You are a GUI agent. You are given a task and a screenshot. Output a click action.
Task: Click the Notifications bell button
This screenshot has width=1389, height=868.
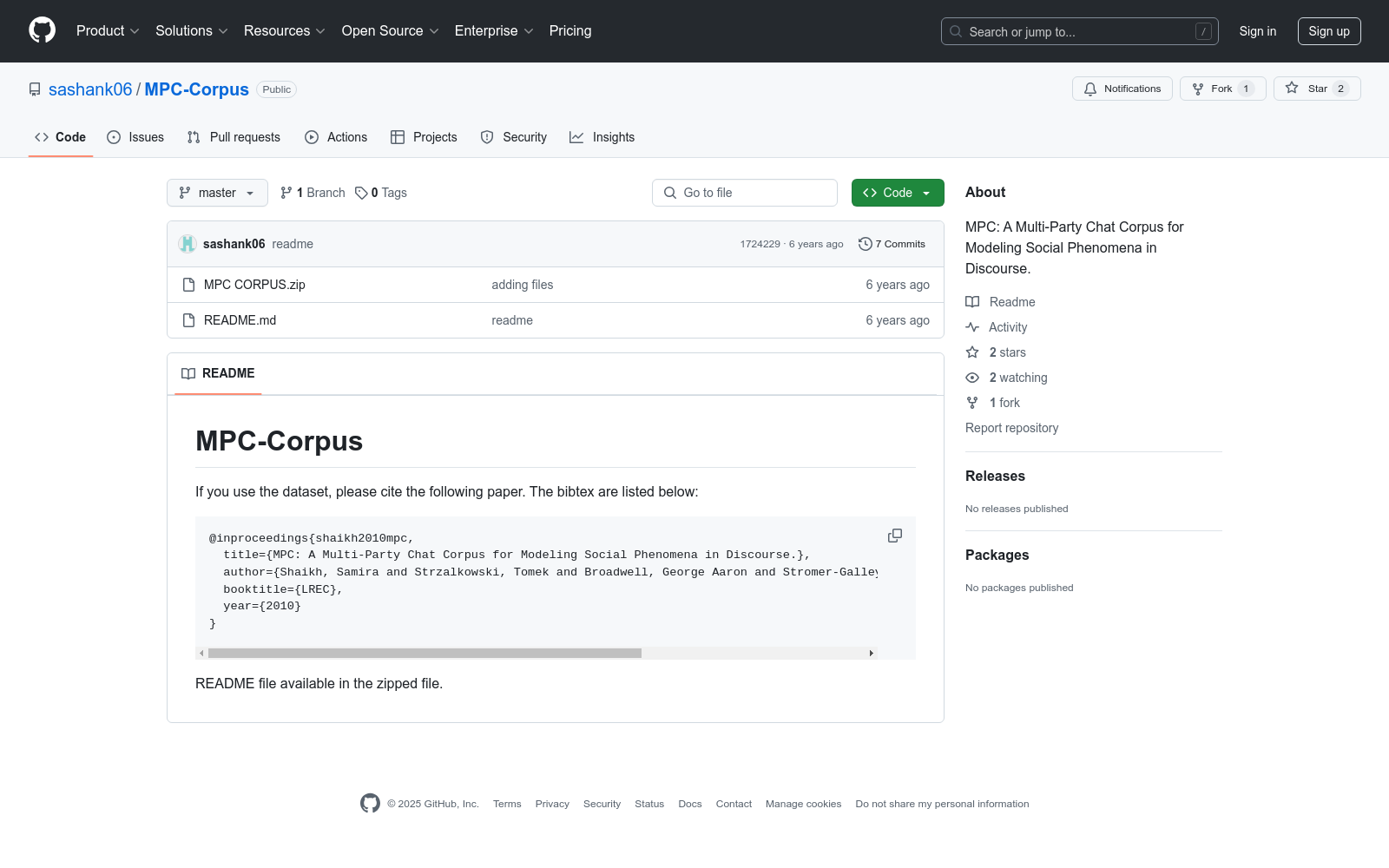click(x=1122, y=89)
